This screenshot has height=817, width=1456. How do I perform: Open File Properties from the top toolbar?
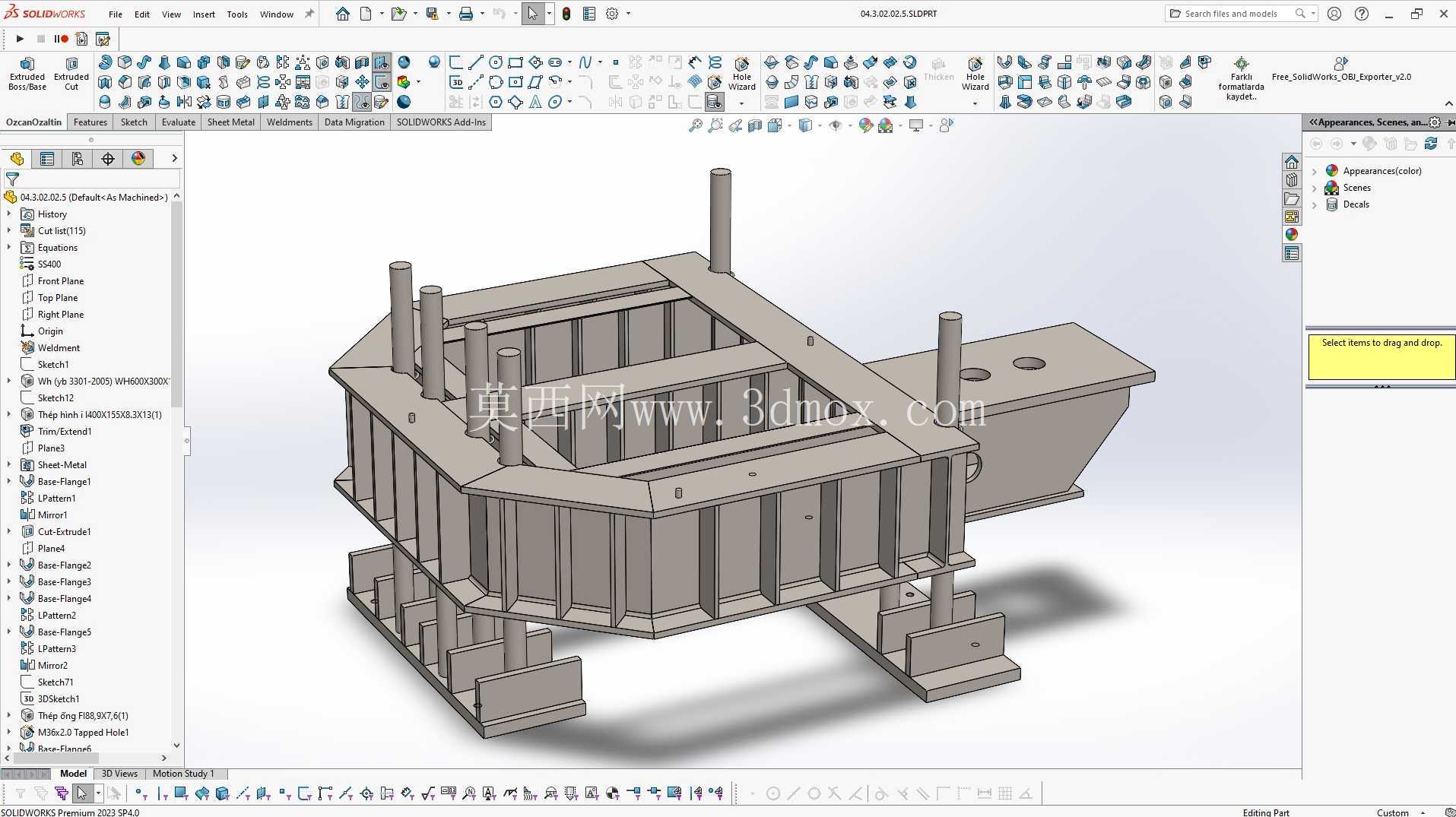coord(589,14)
